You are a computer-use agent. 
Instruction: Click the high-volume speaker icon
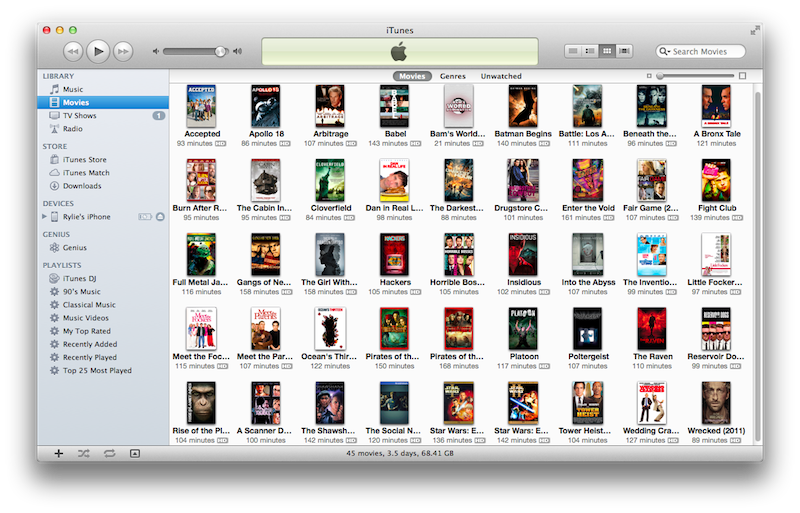pos(237,51)
